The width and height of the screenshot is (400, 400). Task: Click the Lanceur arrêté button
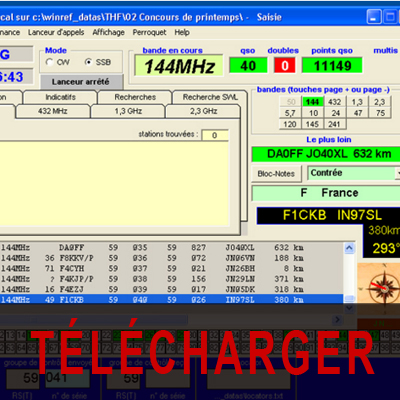81,82
